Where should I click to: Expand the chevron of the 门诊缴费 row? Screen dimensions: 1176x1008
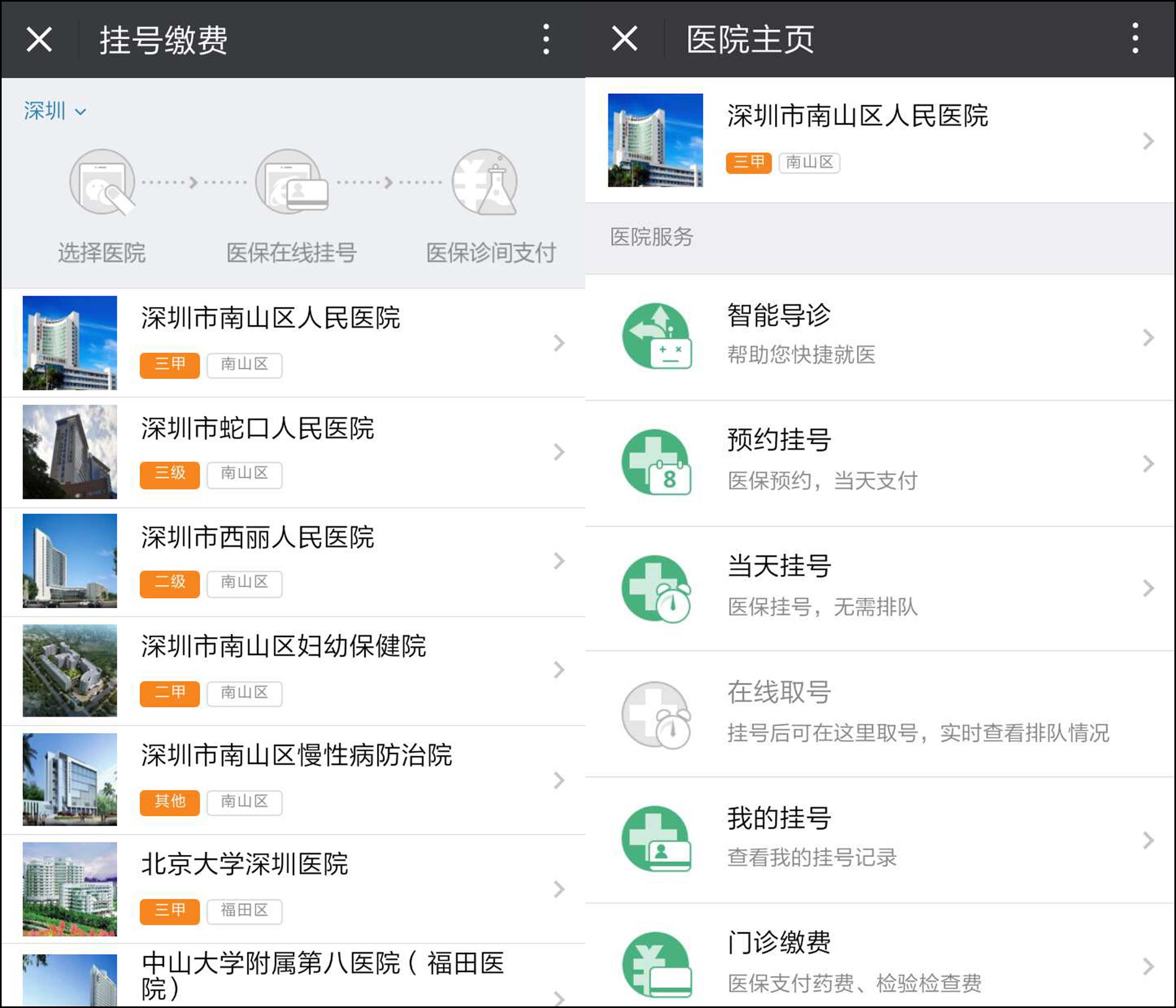pos(1148,967)
